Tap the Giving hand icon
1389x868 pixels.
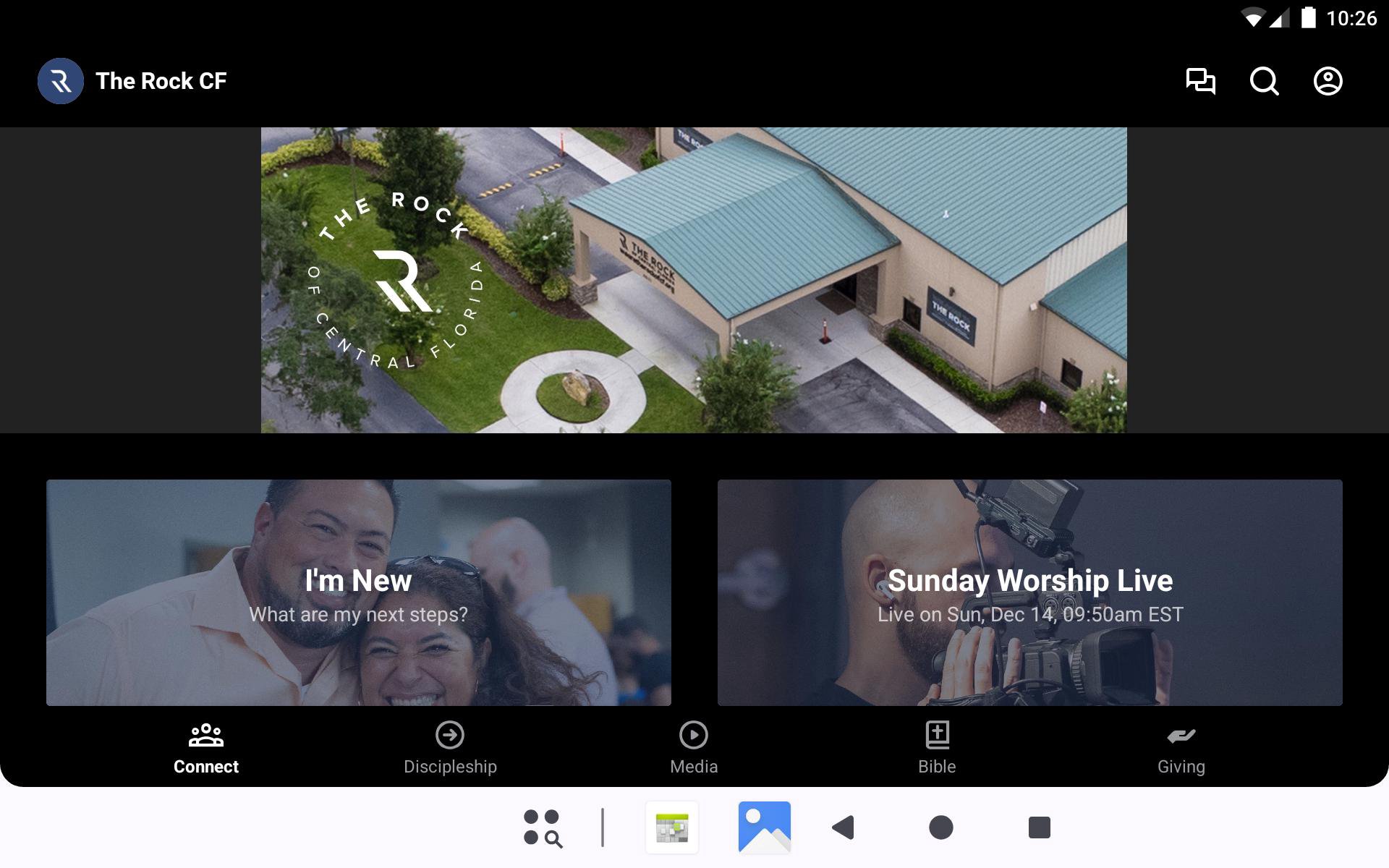(1181, 736)
